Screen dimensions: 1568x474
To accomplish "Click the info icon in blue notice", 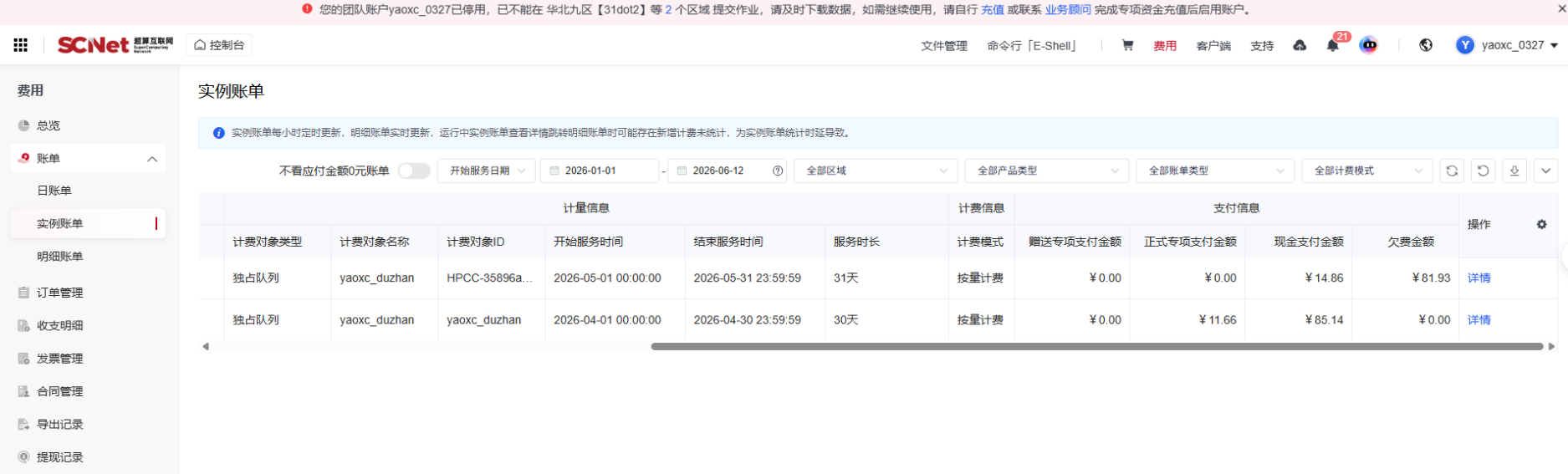I will click(219, 133).
